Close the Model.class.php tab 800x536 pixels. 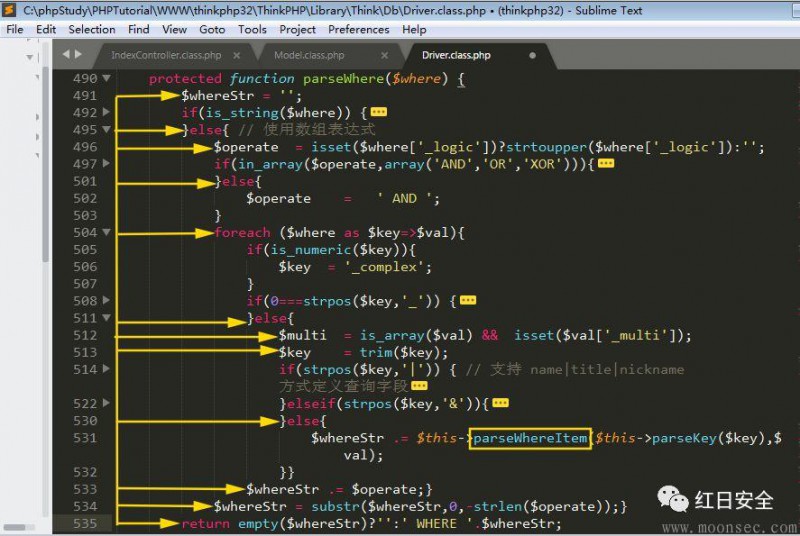click(x=385, y=55)
